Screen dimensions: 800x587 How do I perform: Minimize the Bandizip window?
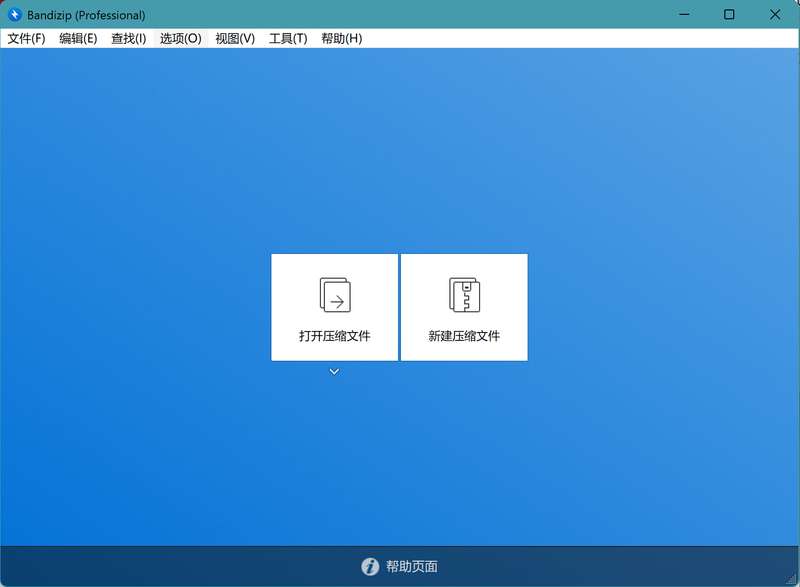coord(685,15)
